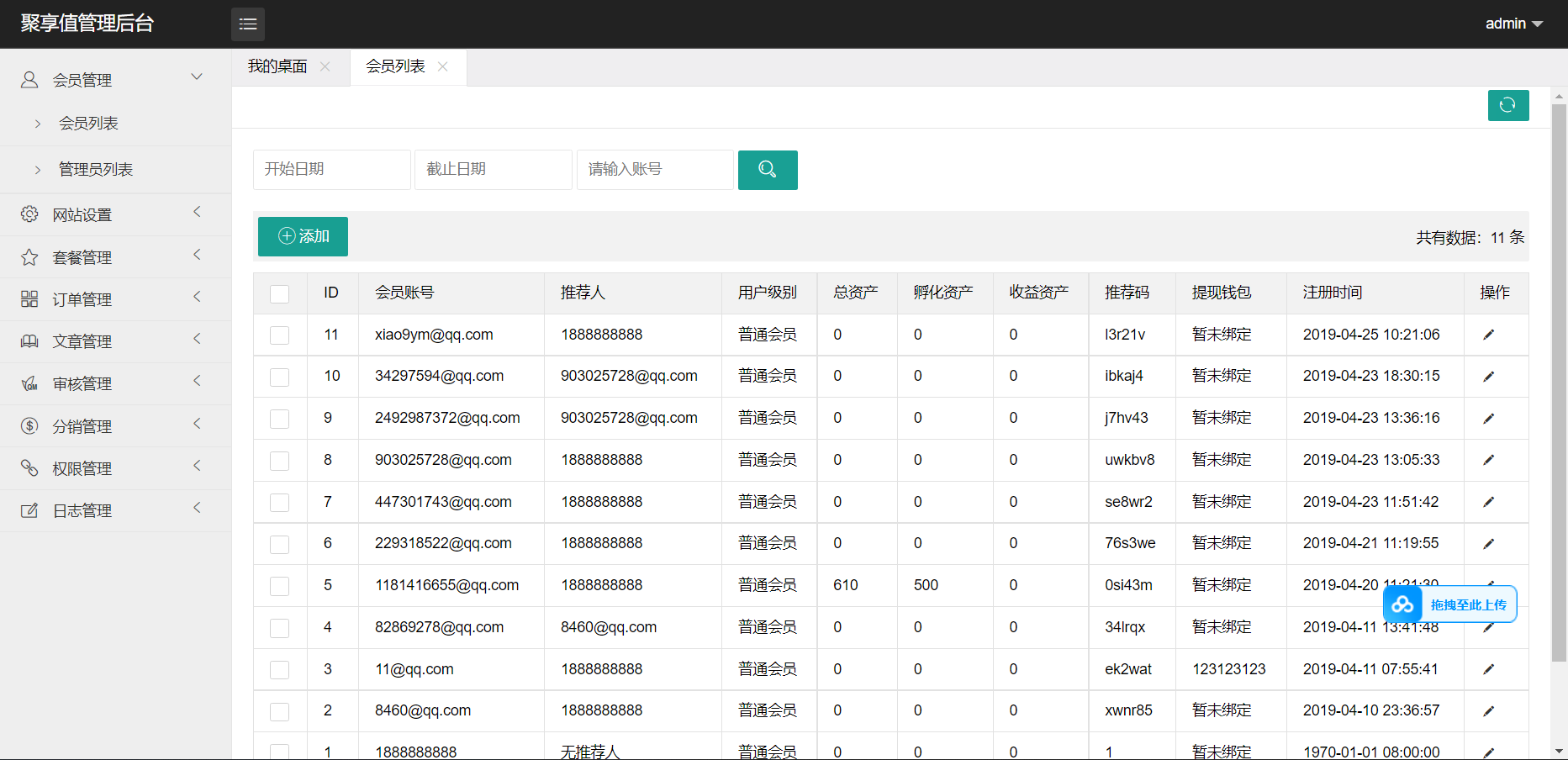Edit member 8460@qq.com with pencil icon
The image size is (1568, 760).
1489,711
